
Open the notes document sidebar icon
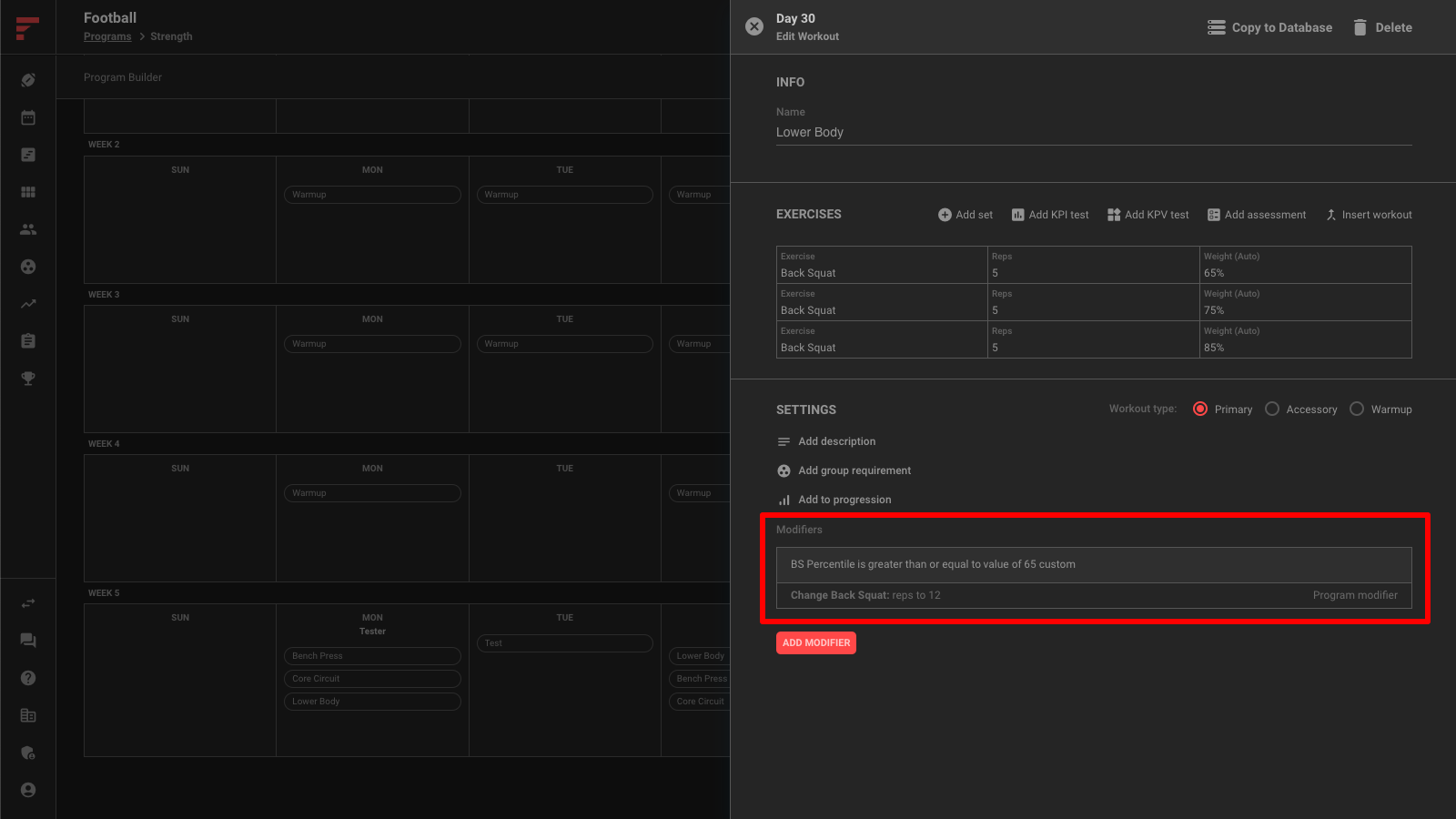click(28, 155)
